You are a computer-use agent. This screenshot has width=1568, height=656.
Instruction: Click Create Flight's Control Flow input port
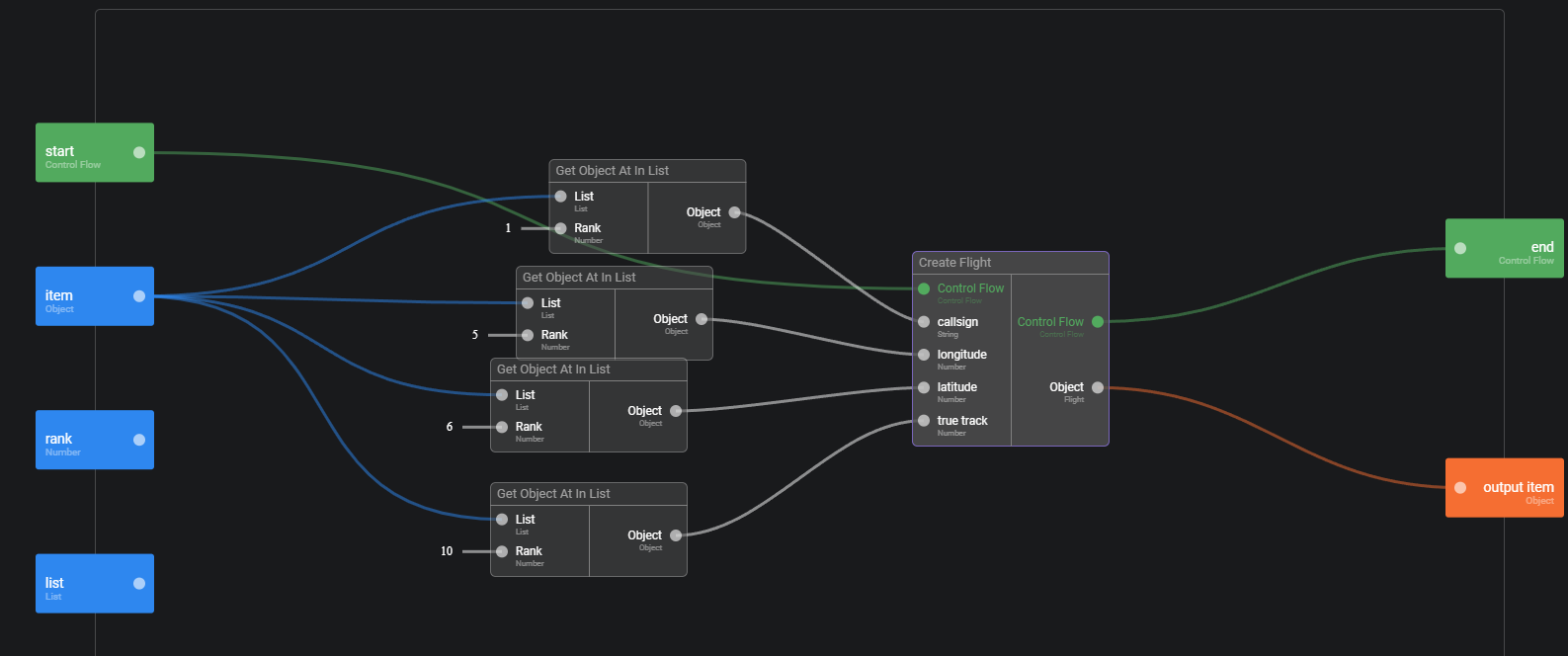(x=924, y=288)
